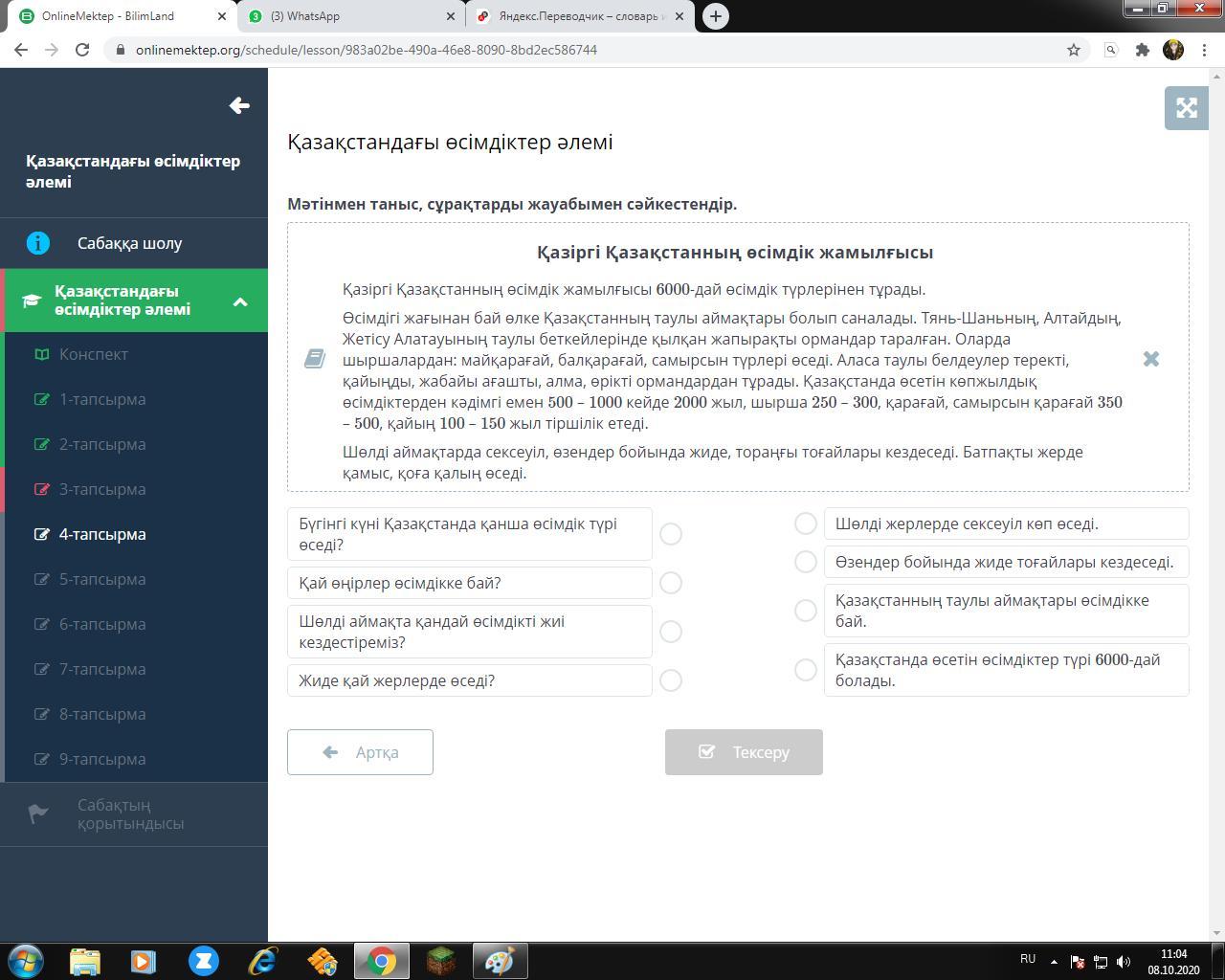Click the Chrome profile avatar
The width and height of the screenshot is (1225, 980).
click(1173, 50)
